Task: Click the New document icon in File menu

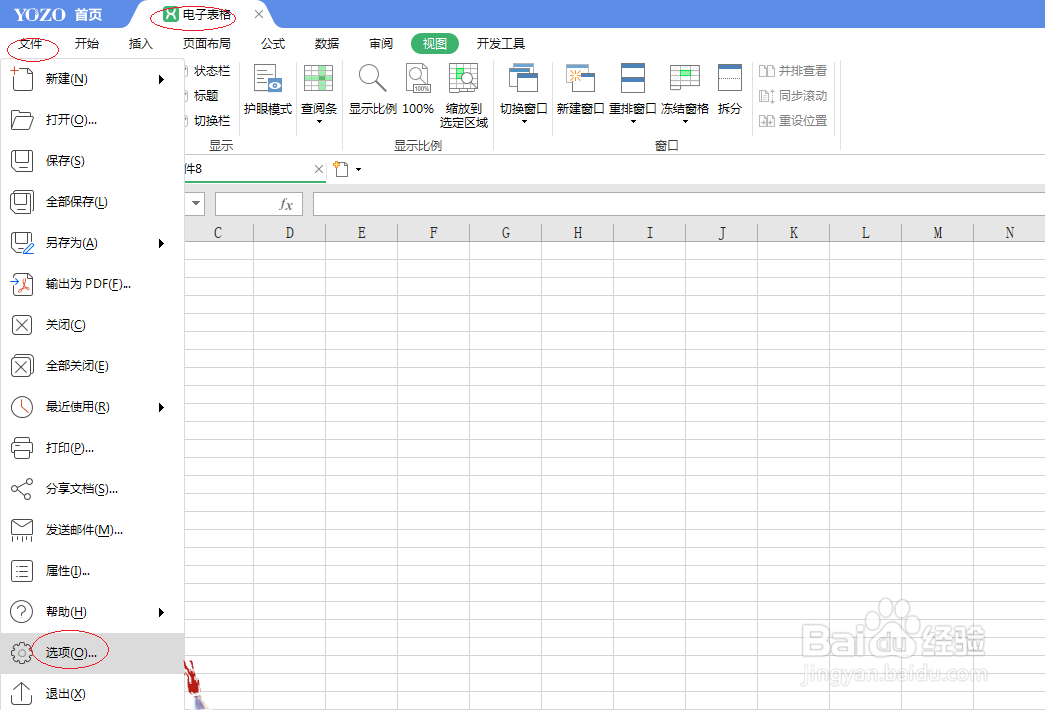Action: pos(21,79)
